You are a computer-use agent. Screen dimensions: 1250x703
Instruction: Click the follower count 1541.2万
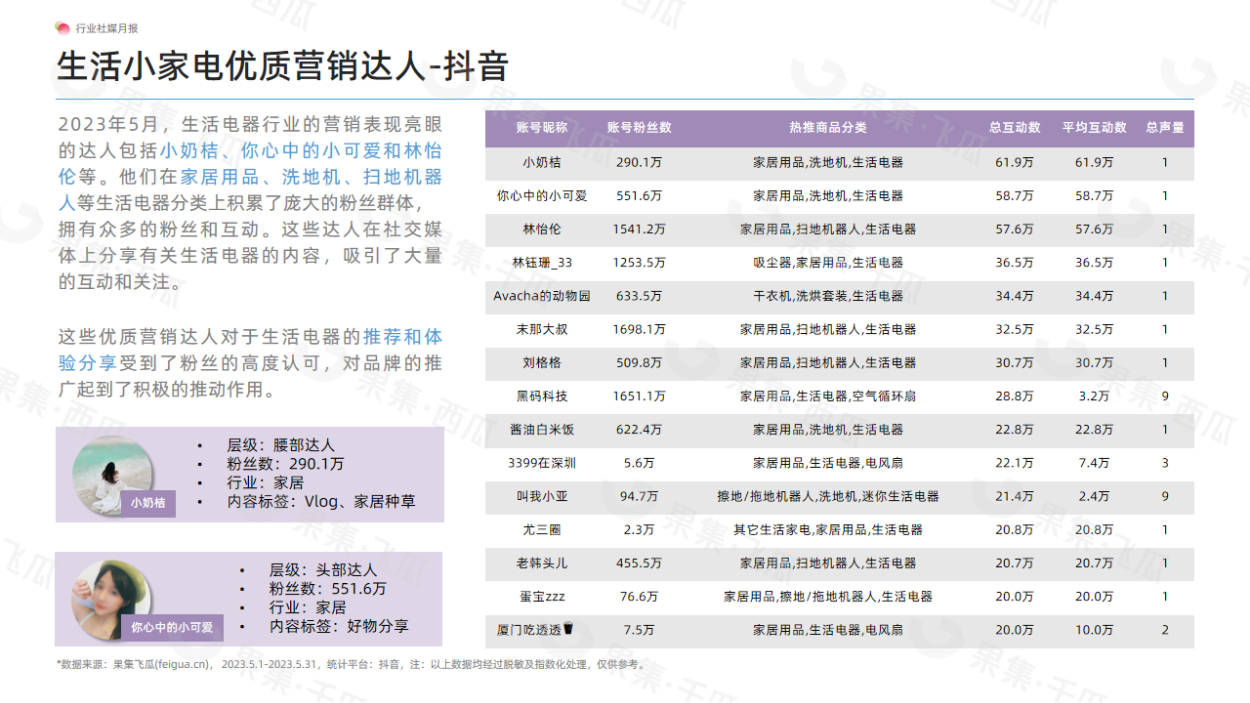pos(639,229)
